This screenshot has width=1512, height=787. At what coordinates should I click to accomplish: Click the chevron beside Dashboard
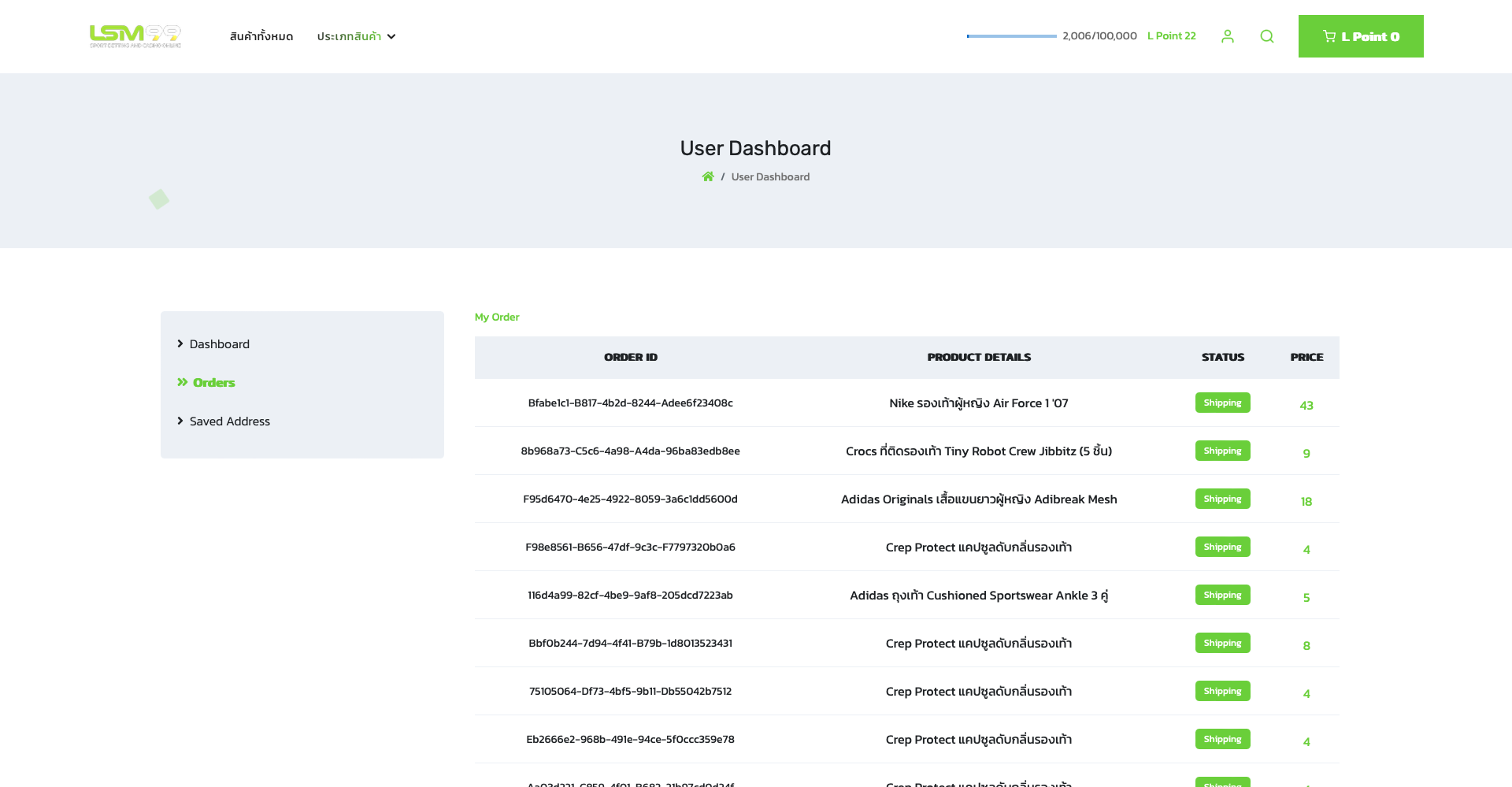[180, 343]
